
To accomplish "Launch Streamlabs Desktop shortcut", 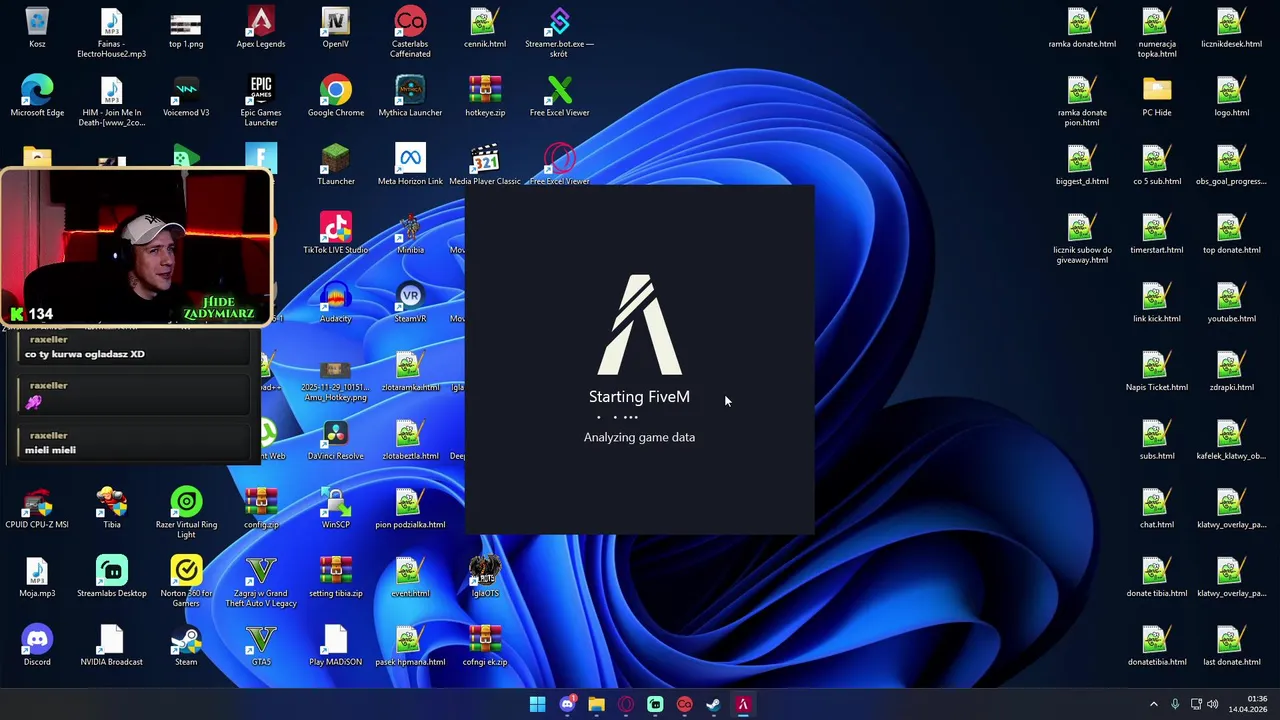I will tap(112, 576).
